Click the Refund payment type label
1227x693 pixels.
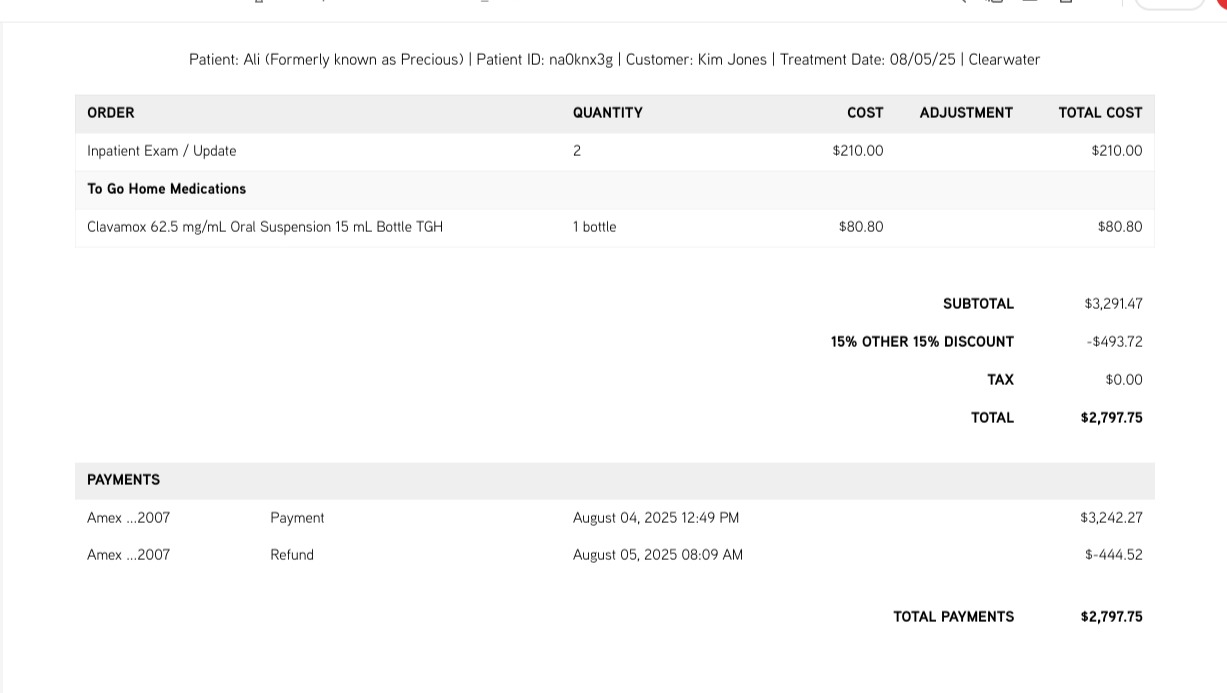(292, 555)
